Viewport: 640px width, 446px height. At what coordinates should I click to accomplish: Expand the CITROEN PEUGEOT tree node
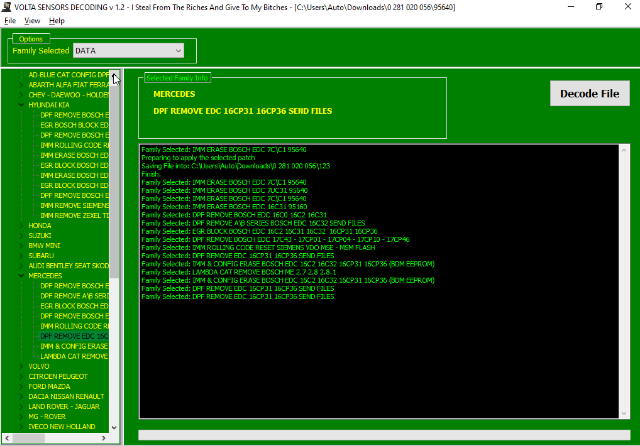click(x=21, y=377)
